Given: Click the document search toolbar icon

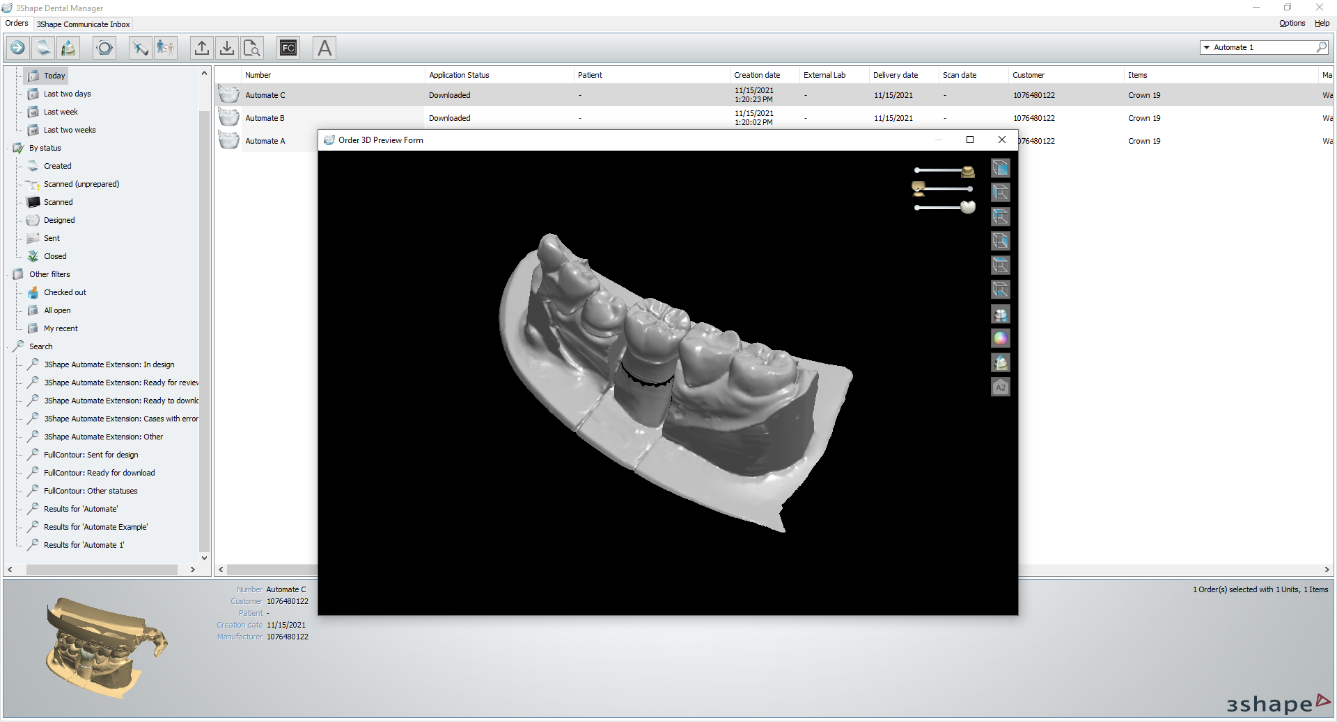Looking at the screenshot, I should pos(252,47).
